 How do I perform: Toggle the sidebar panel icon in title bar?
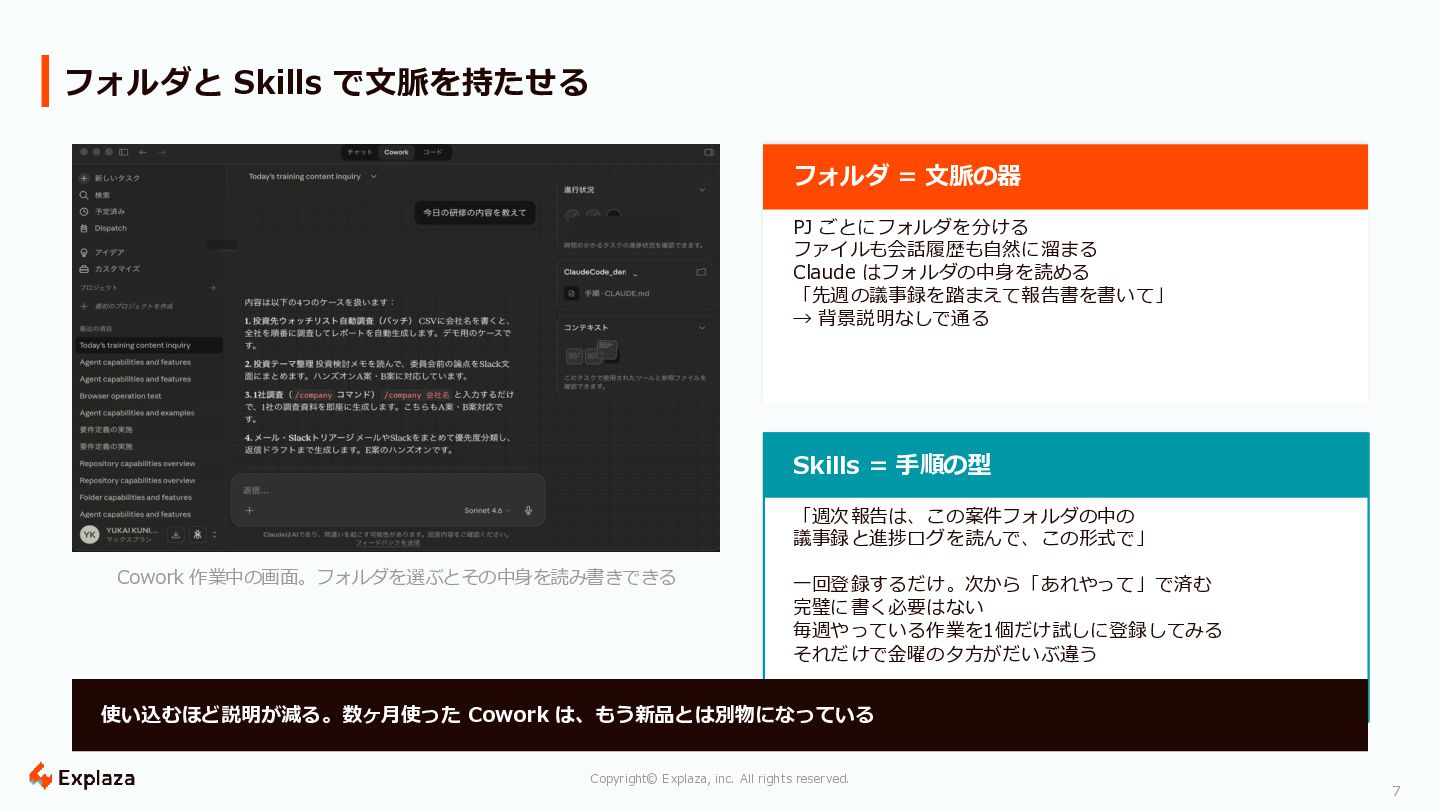[124, 152]
